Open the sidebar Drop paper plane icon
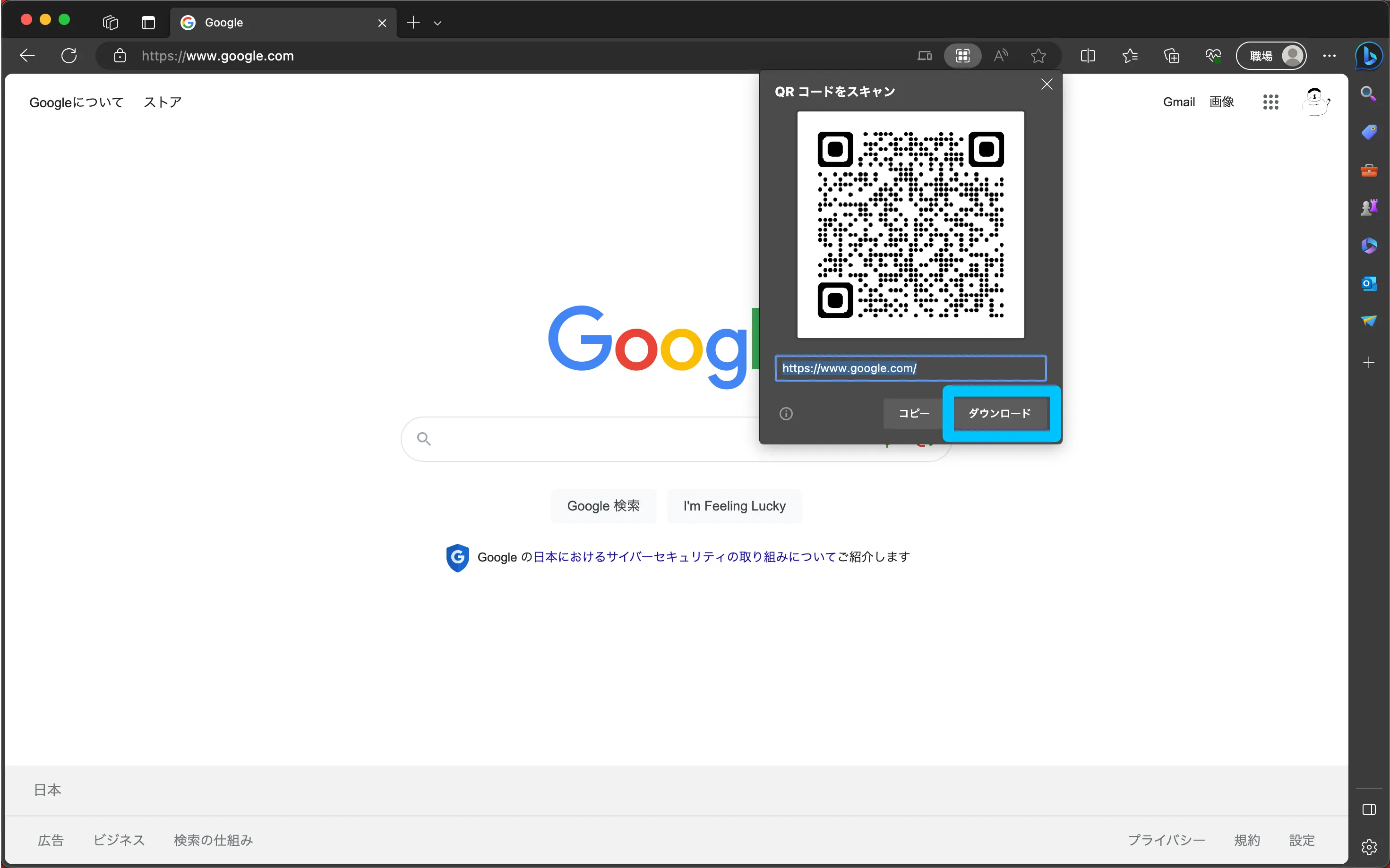Image resolution: width=1390 pixels, height=868 pixels. (x=1369, y=321)
